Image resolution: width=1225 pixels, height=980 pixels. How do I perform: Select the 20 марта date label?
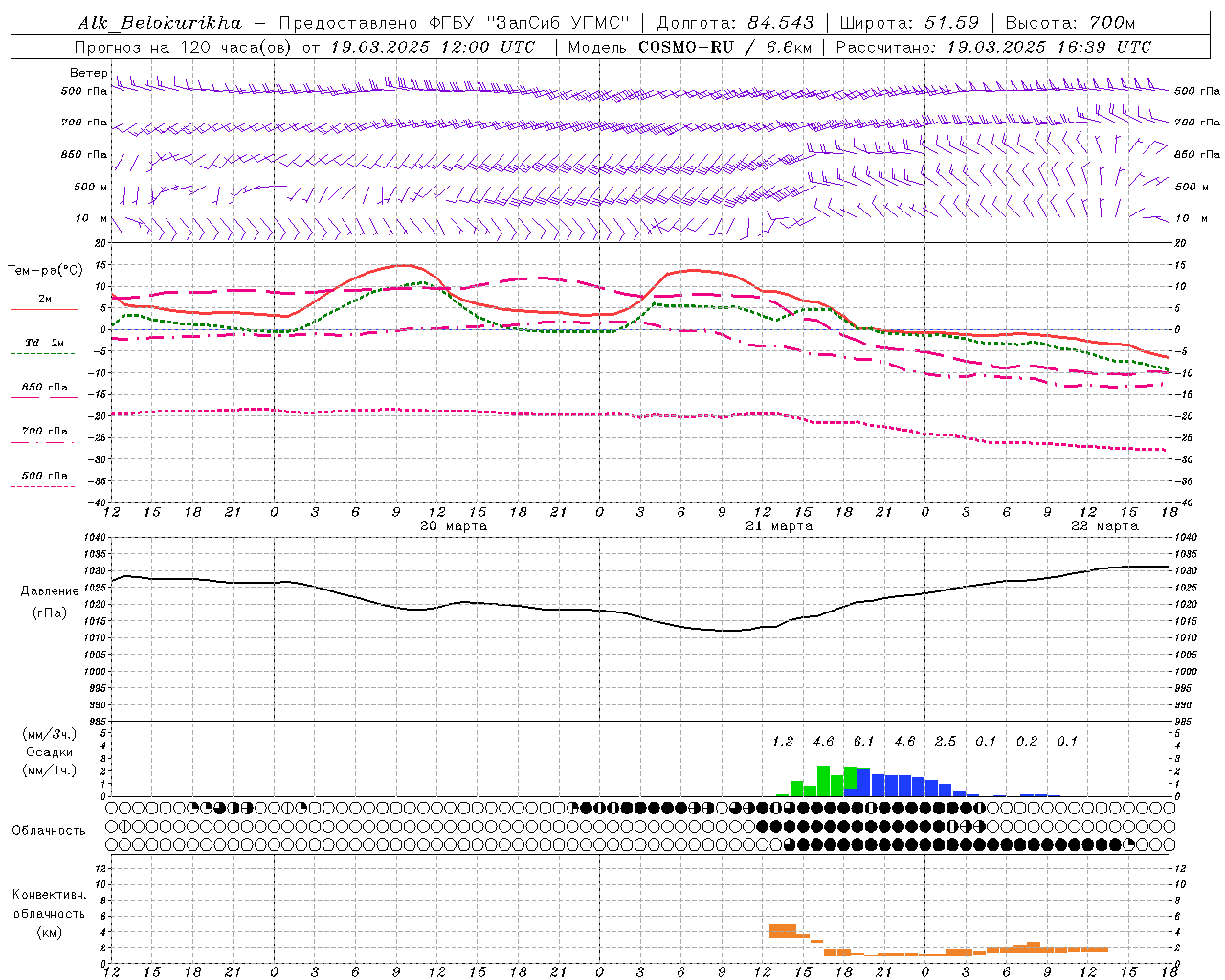coord(454,526)
